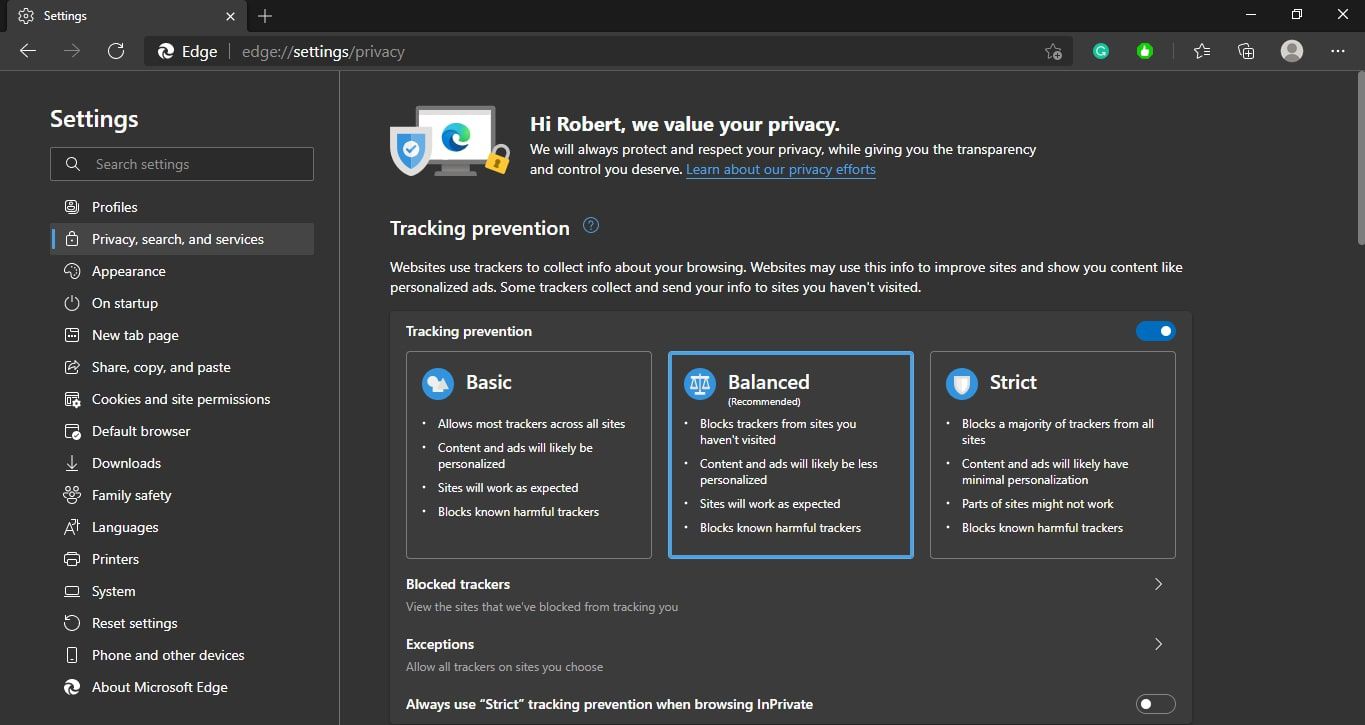Select the Strict tracking prevention card
1365x725 pixels.
pos(1053,455)
